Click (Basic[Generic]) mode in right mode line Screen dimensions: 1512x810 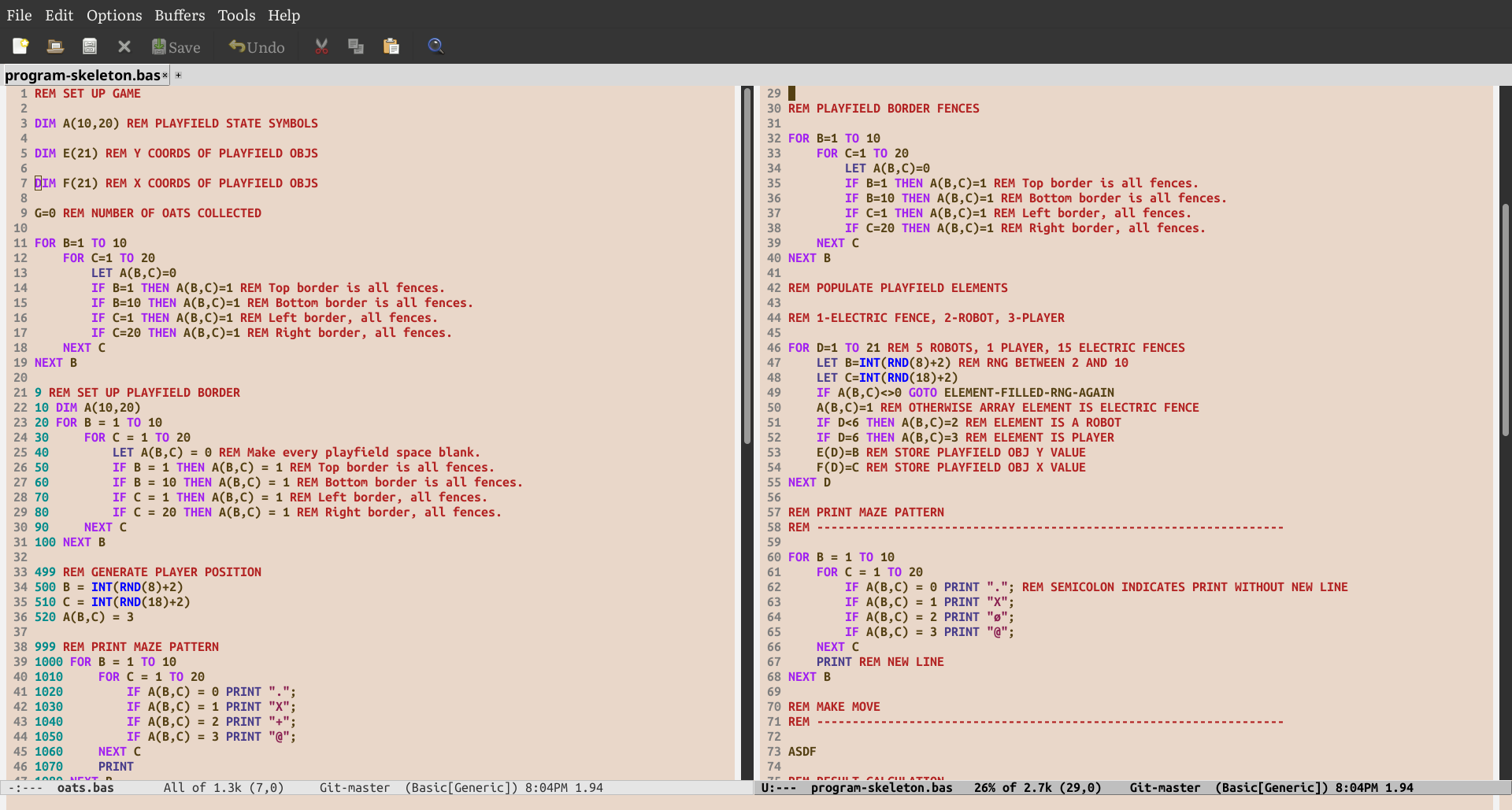[1271, 787]
